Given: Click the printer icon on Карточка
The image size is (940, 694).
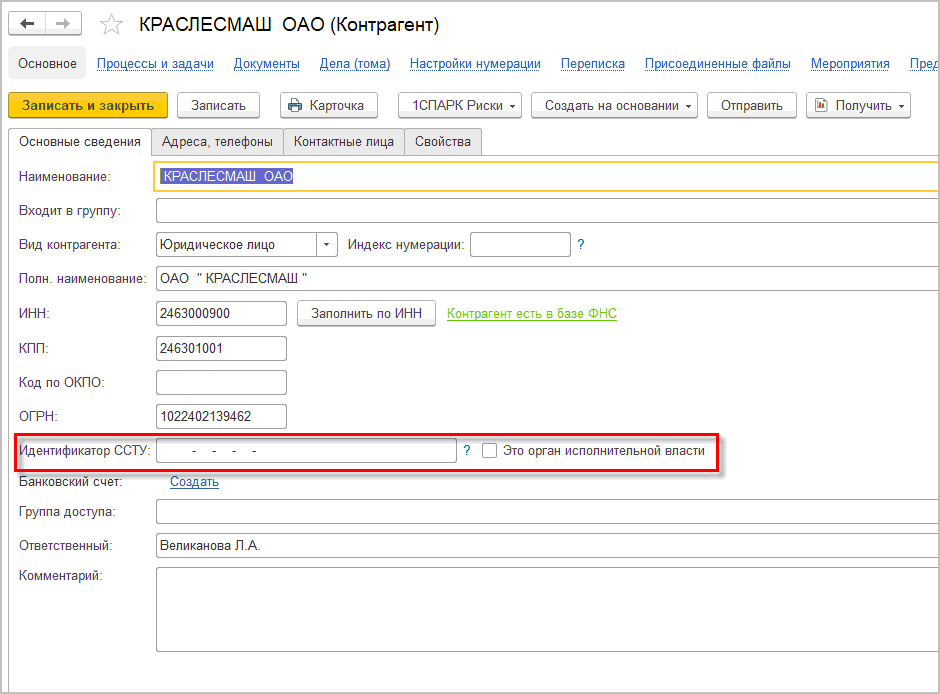Looking at the screenshot, I should tap(295, 105).
